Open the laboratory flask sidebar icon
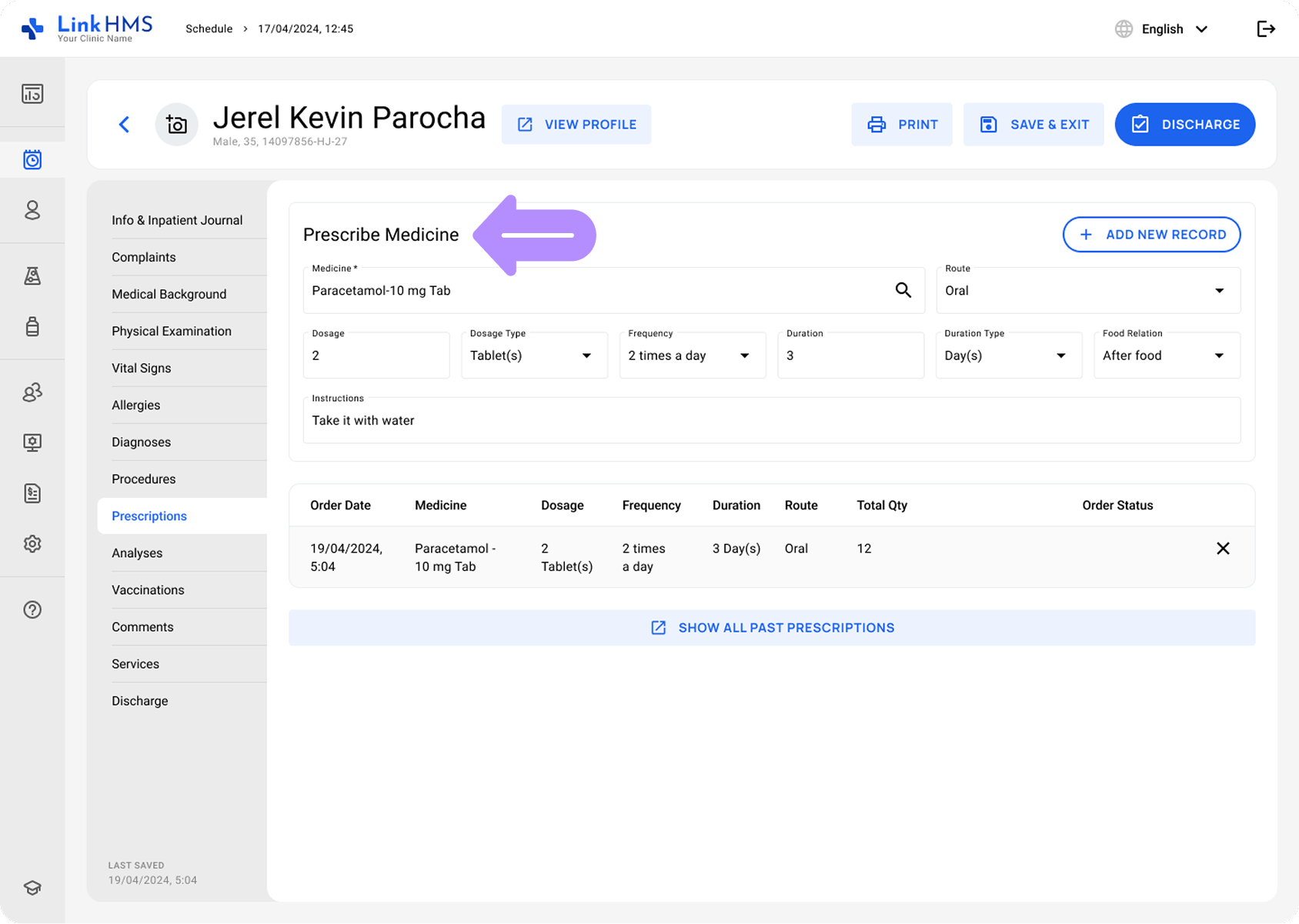 click(x=32, y=275)
